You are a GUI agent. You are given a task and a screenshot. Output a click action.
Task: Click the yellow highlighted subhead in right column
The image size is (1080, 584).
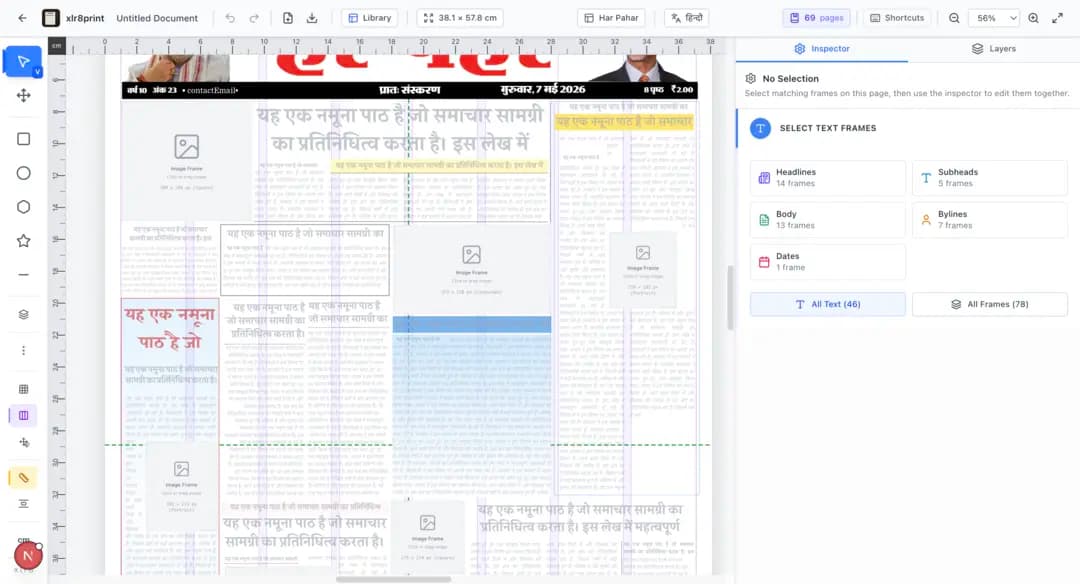[624, 122]
